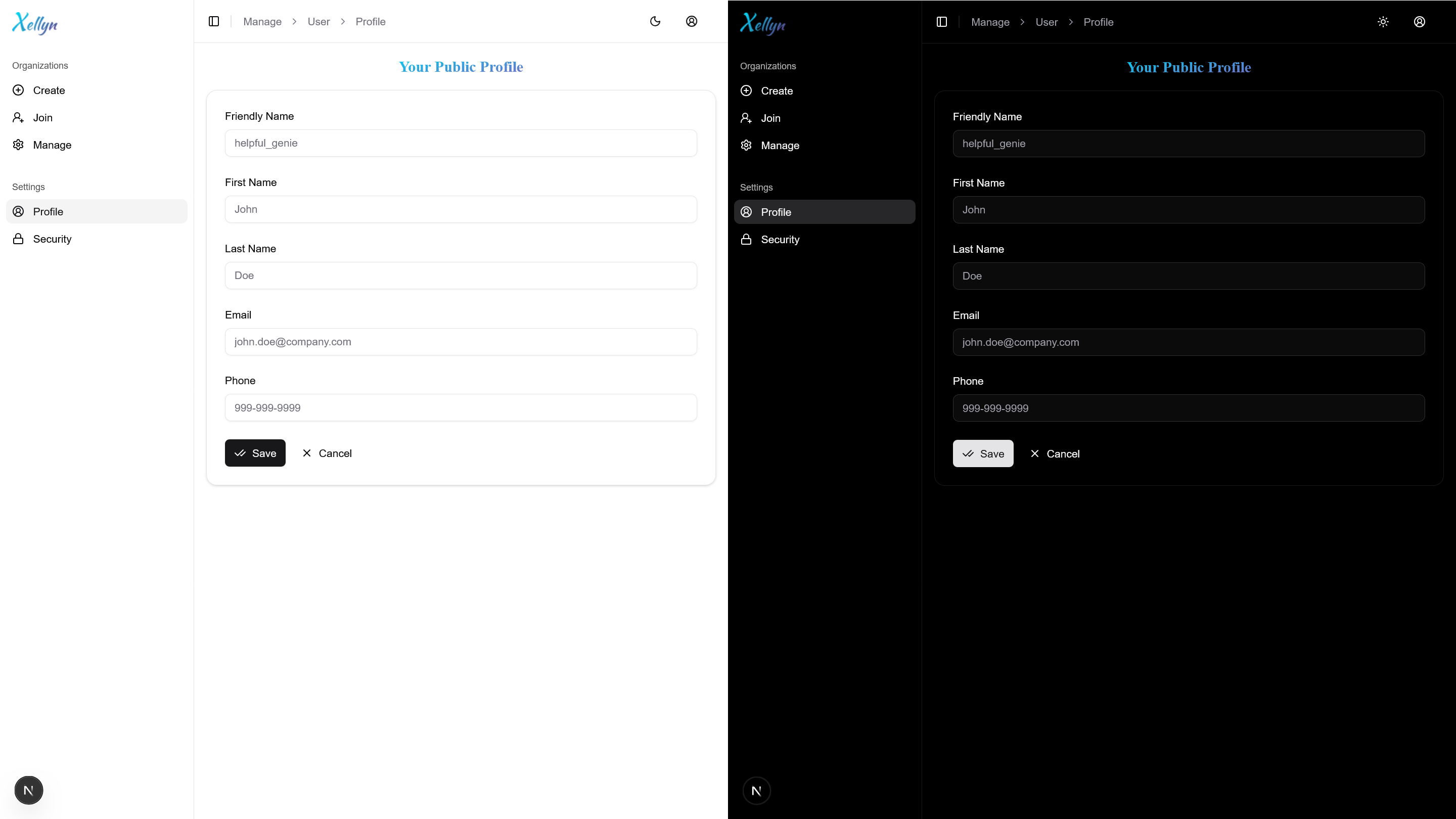1456x819 pixels.
Task: Click 'Email' field label in light form
Action: pyautogui.click(x=238, y=315)
